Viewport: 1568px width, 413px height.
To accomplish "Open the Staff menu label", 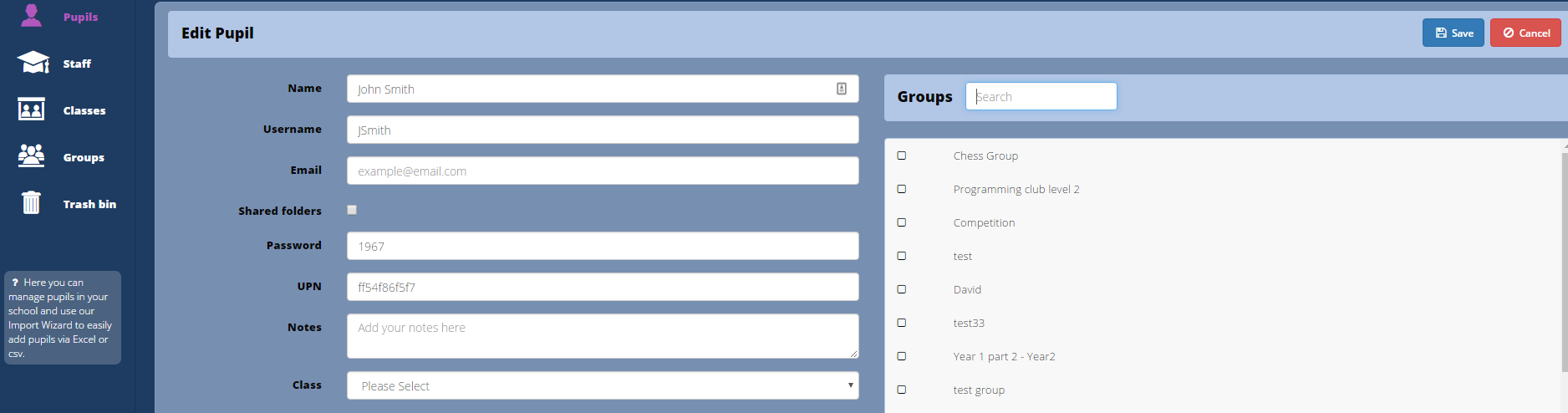I will coord(77,64).
